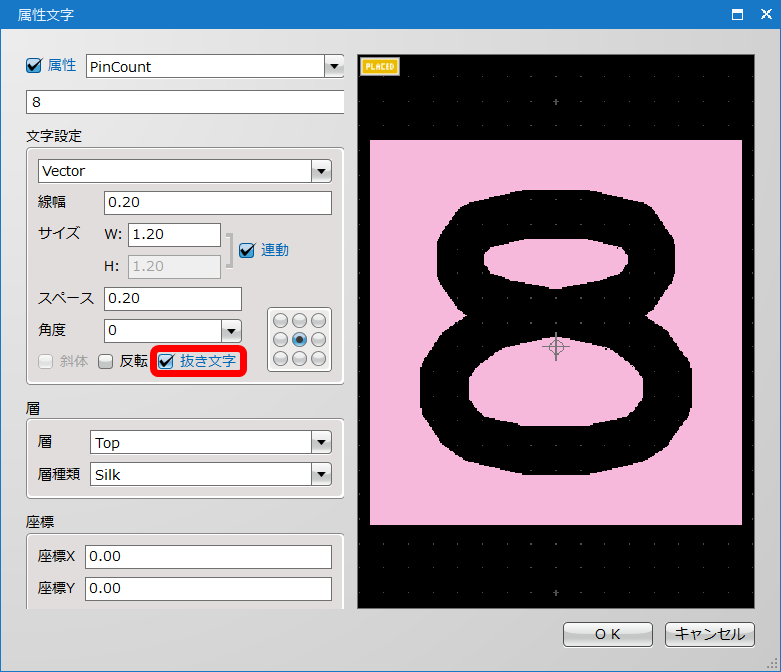Image resolution: width=781 pixels, height=672 pixels.
Task: Click the yellow PLACED badge in preview
Action: point(380,67)
